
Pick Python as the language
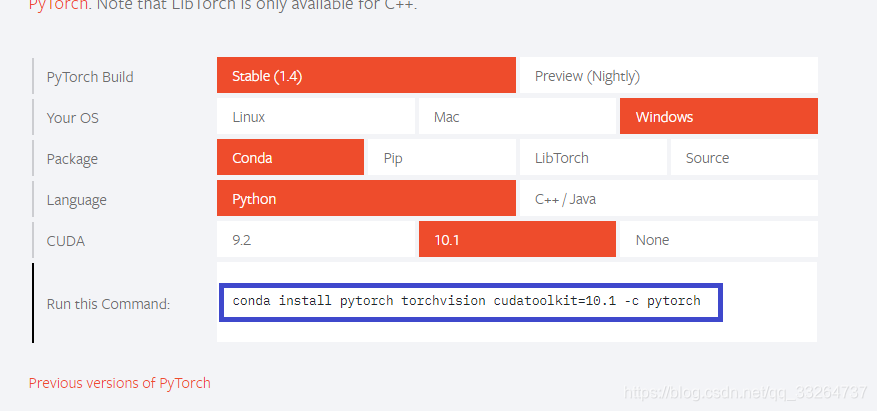click(x=366, y=198)
